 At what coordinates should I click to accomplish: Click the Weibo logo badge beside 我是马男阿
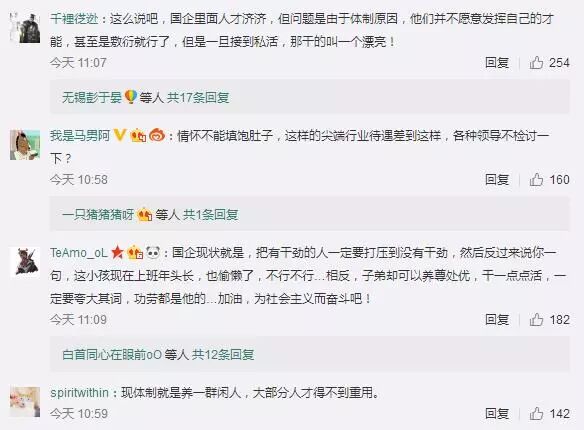tap(157, 135)
